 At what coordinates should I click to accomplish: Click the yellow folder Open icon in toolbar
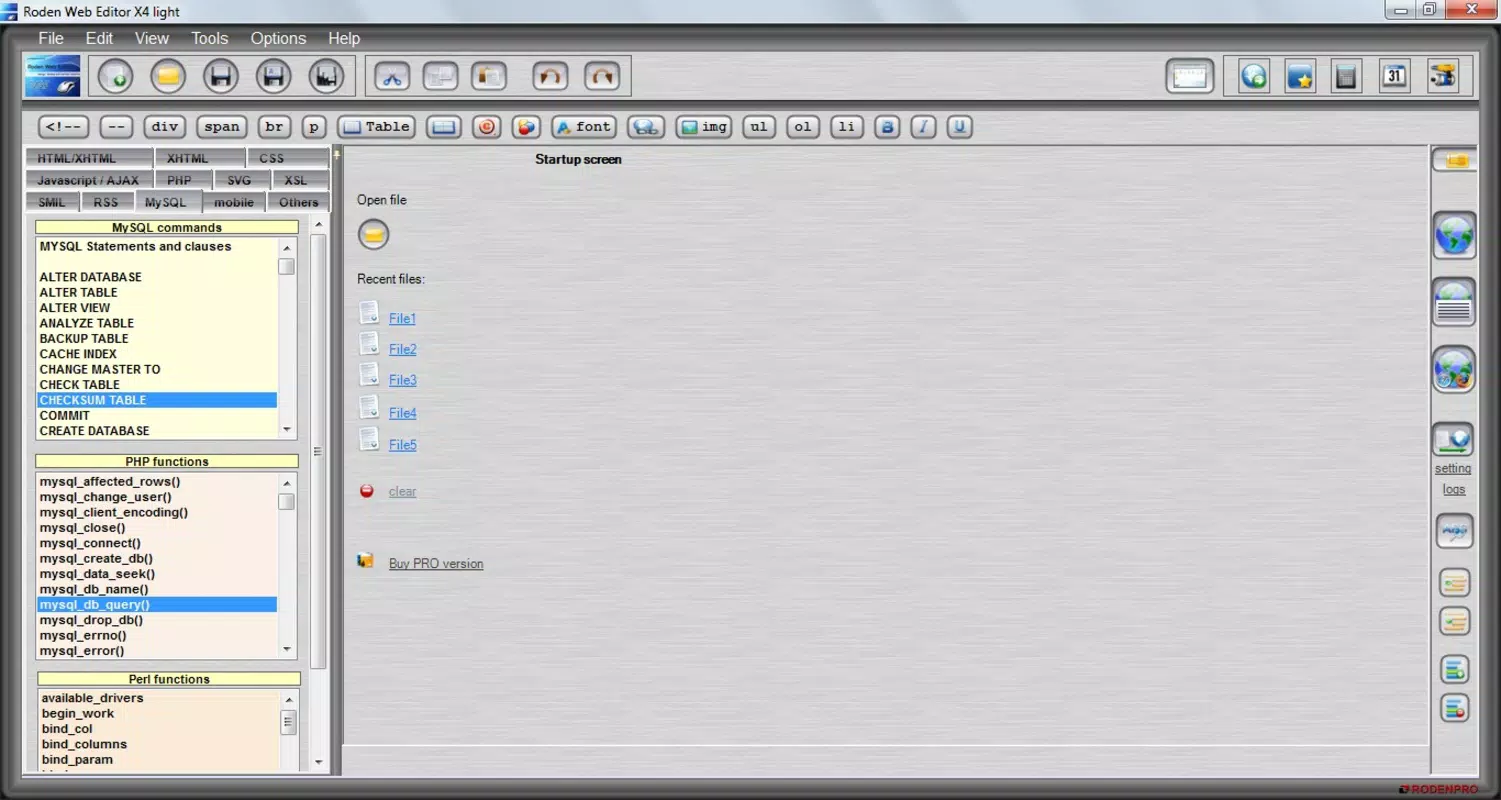click(168, 76)
